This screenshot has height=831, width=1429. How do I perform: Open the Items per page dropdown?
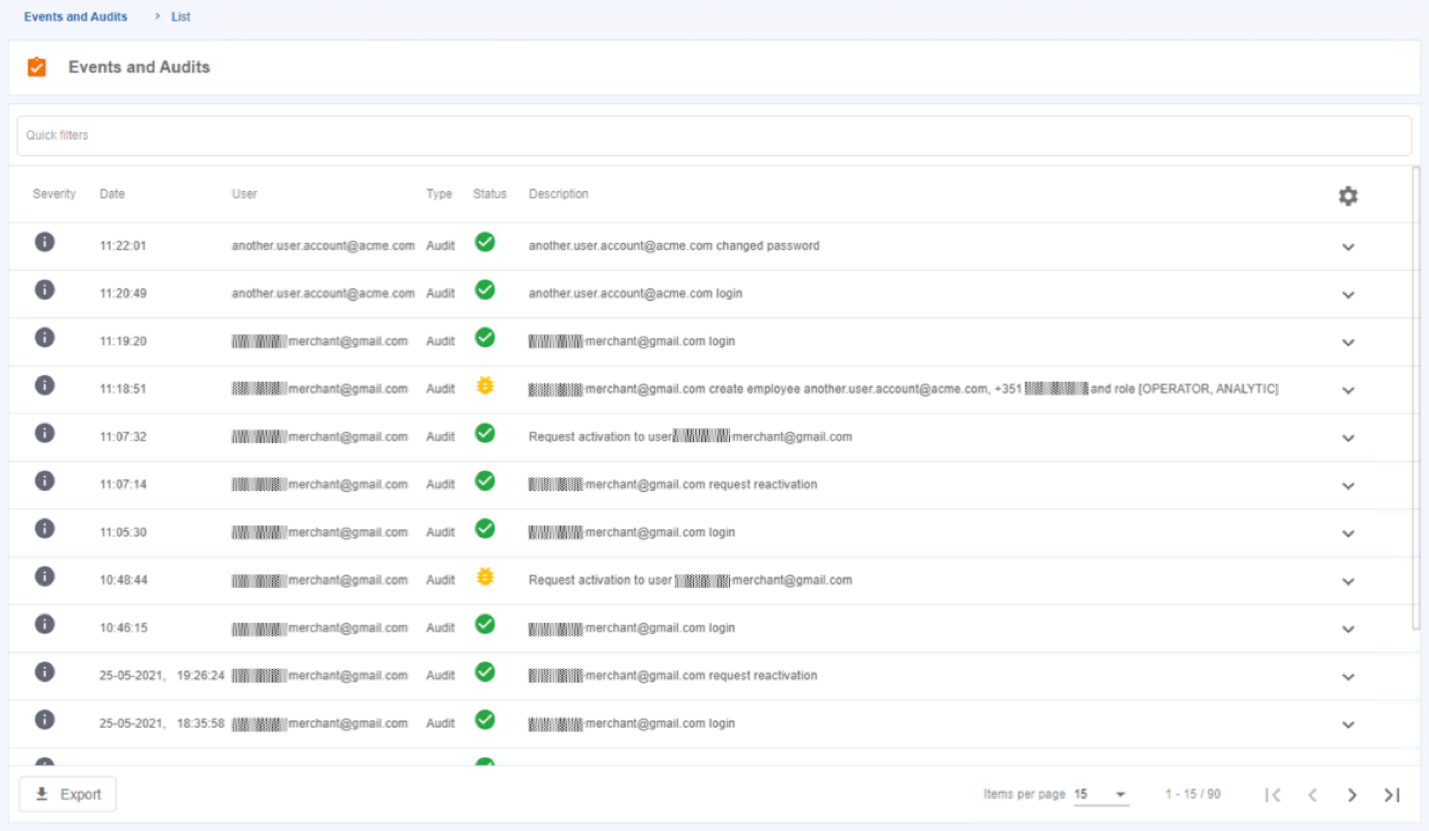pyautogui.click(x=1101, y=794)
